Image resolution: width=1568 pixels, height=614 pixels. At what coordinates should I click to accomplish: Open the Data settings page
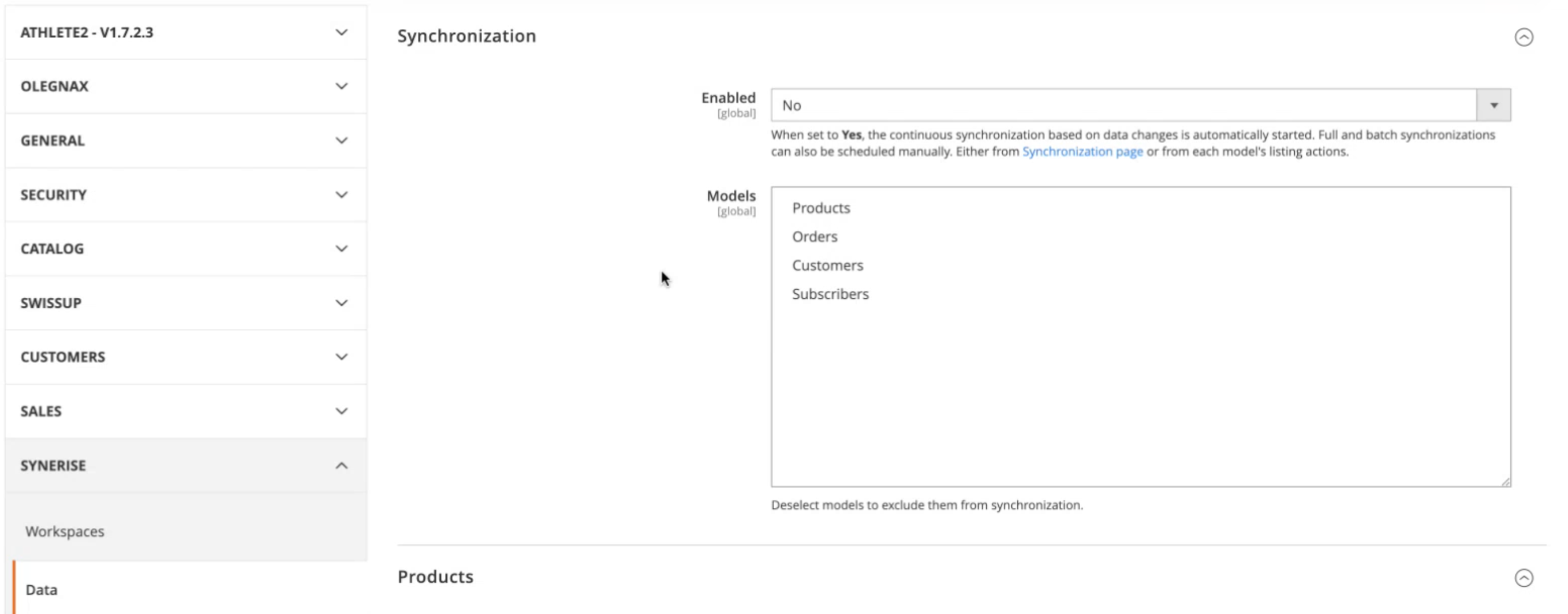coord(41,589)
